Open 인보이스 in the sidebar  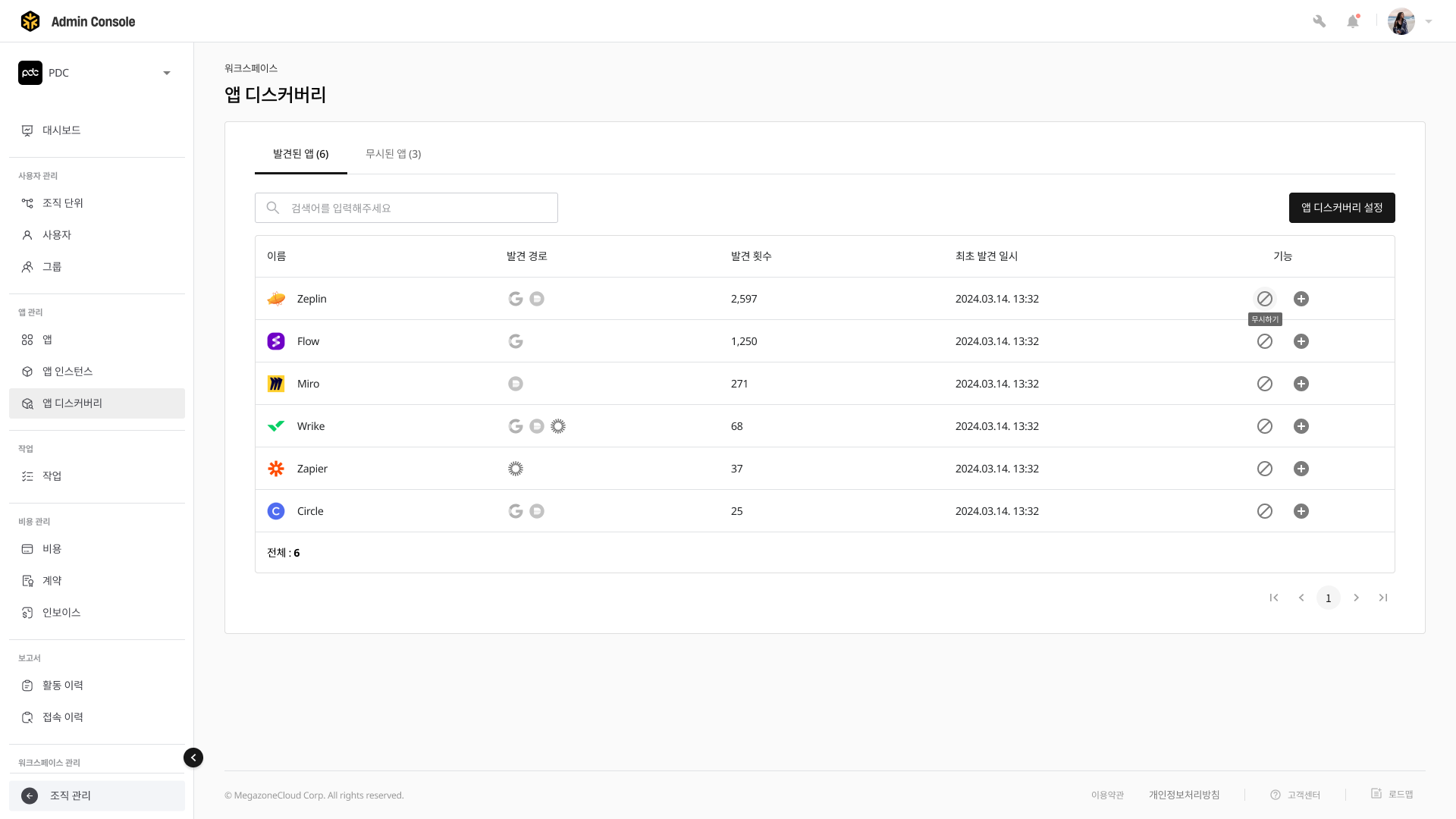(97, 613)
